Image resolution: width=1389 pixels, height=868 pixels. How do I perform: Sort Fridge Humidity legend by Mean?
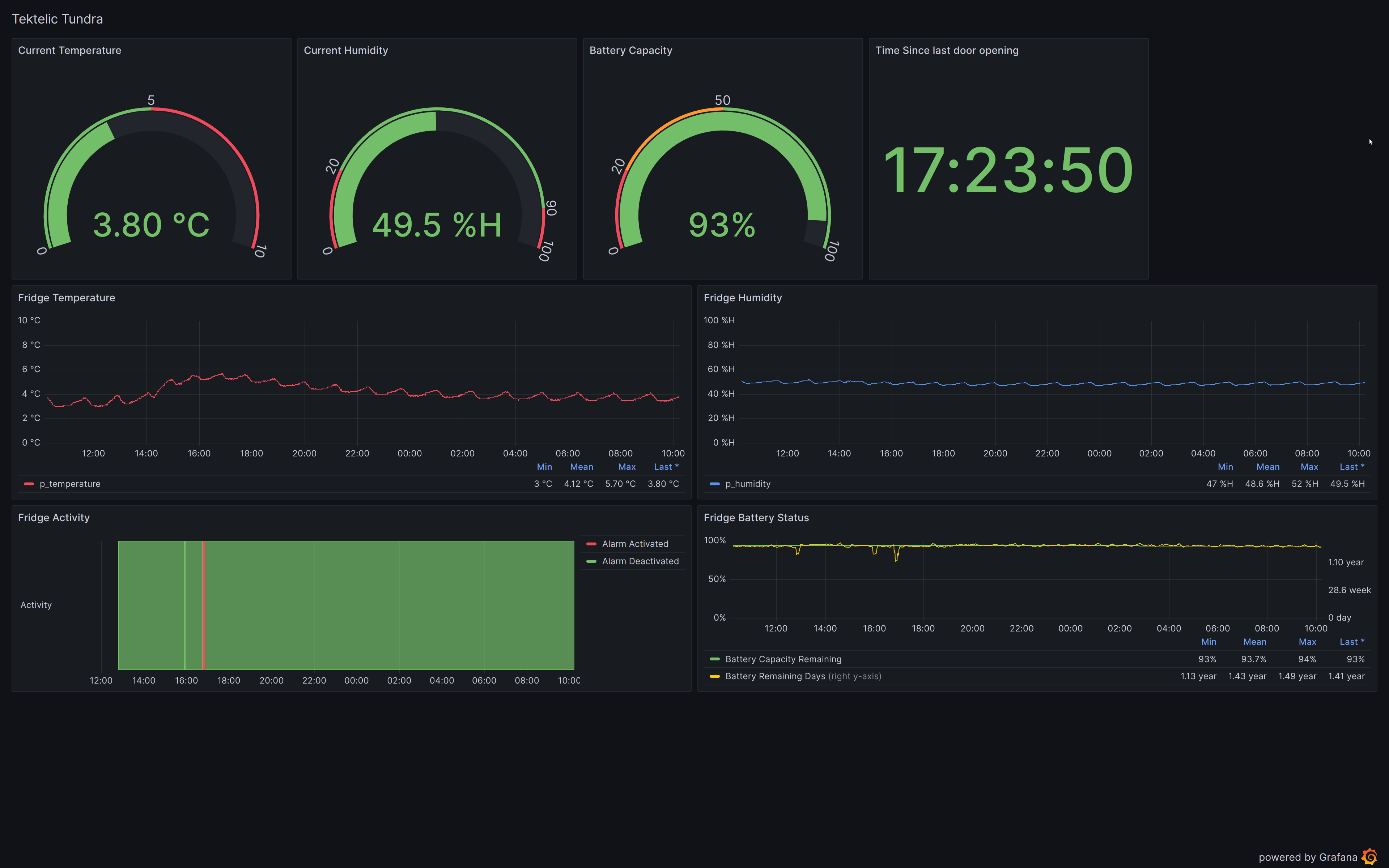[1267, 467]
